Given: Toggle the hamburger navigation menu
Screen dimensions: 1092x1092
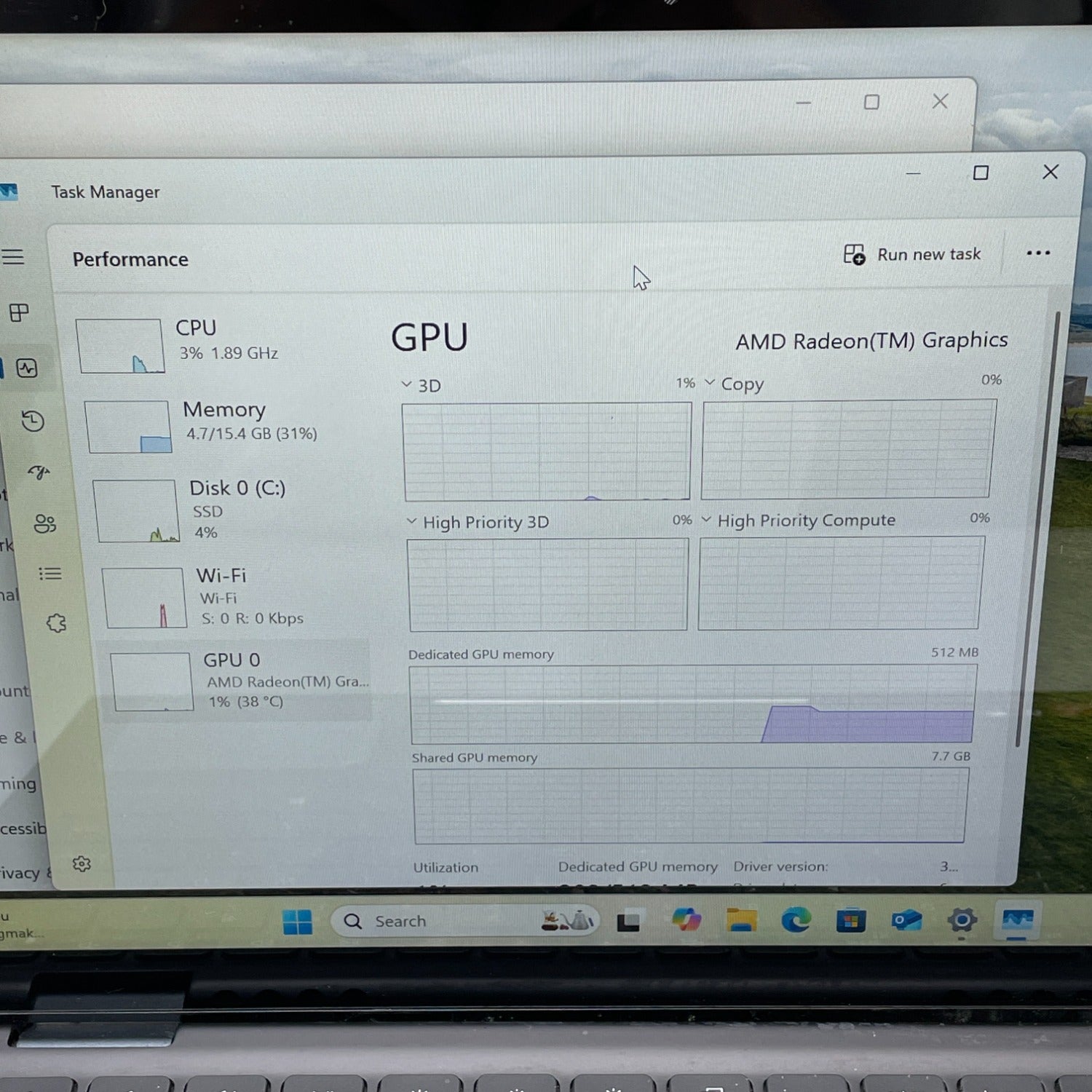Looking at the screenshot, I should coord(12,257).
